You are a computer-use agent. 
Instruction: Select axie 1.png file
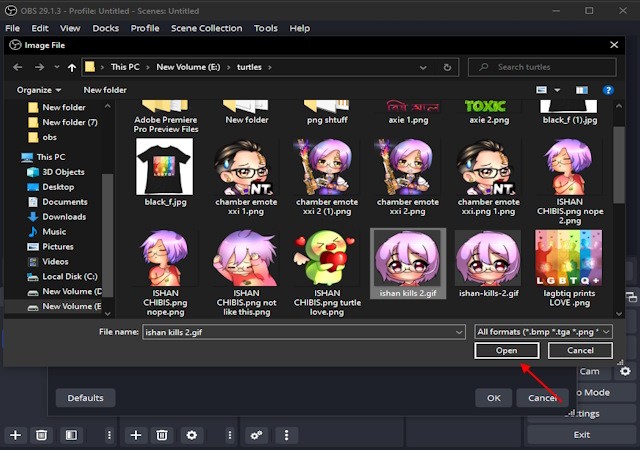pyautogui.click(x=408, y=113)
